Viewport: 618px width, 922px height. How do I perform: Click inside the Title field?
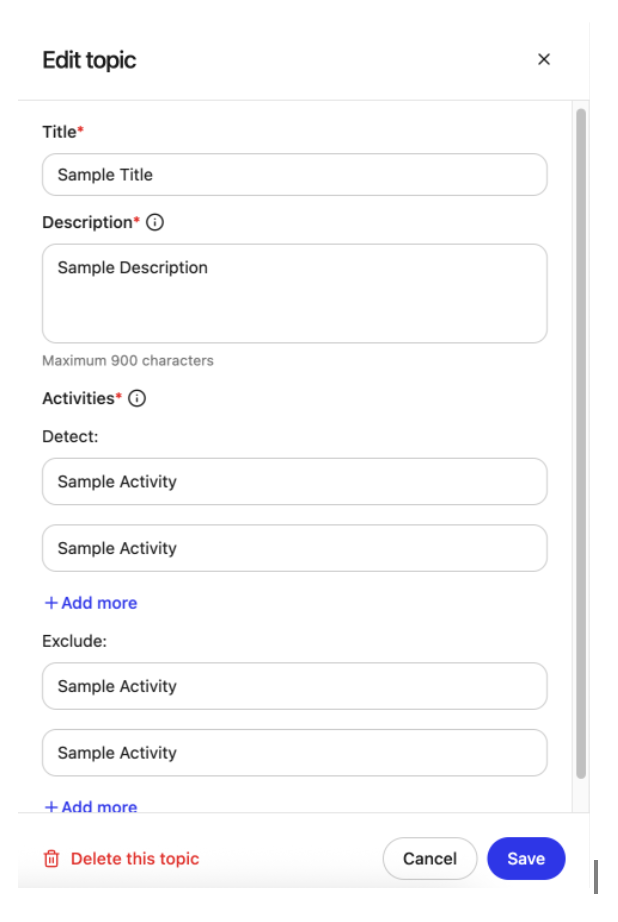tap(294, 174)
